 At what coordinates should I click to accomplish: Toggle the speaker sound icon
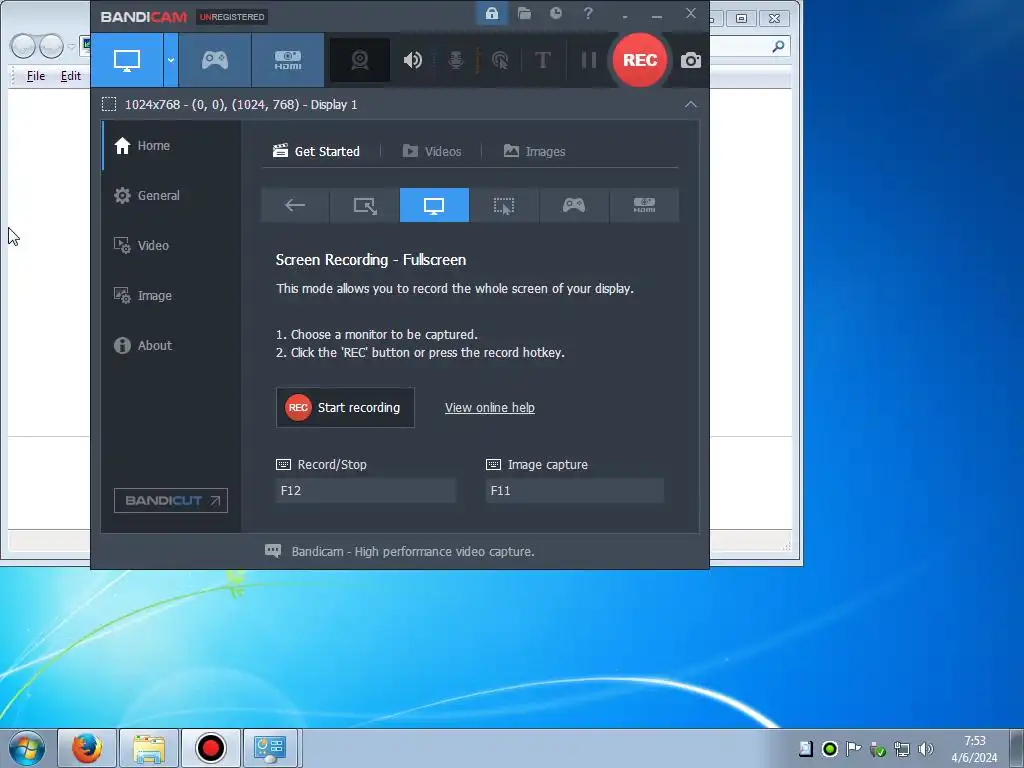(x=413, y=60)
